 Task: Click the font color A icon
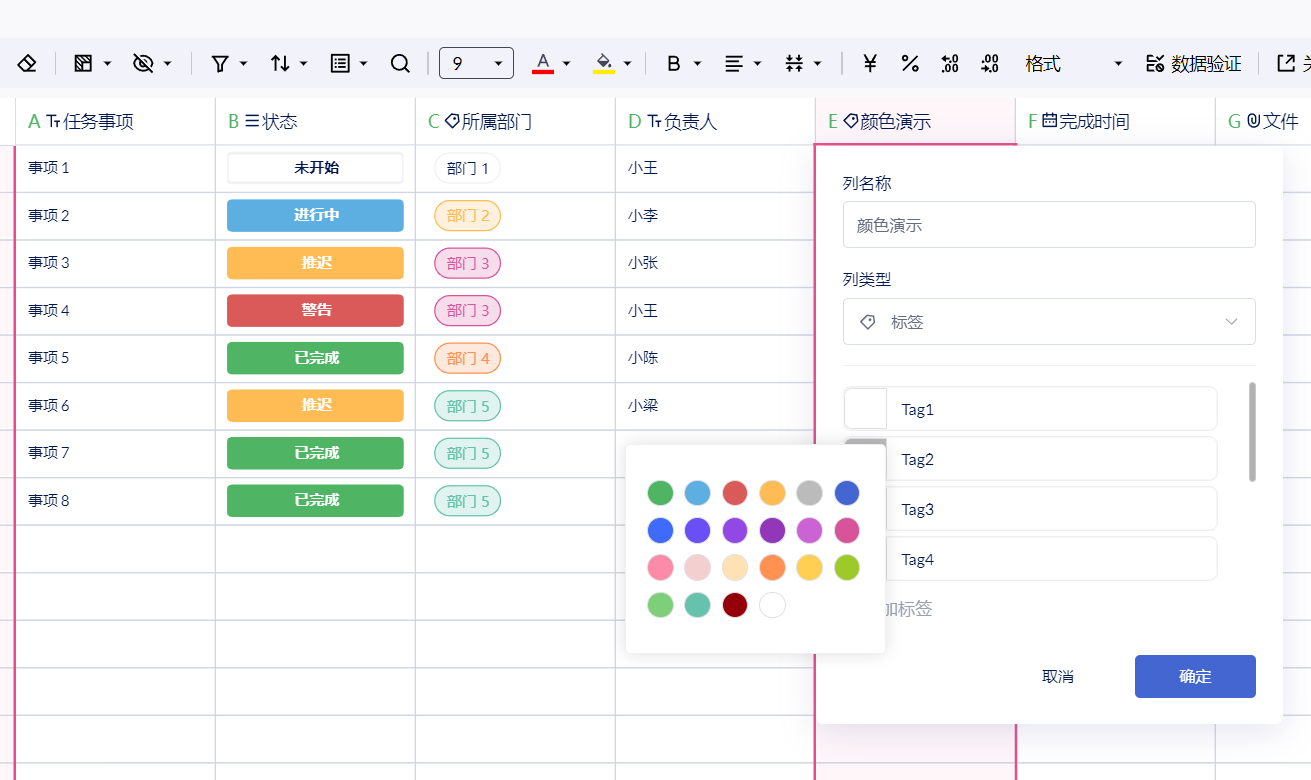click(543, 63)
